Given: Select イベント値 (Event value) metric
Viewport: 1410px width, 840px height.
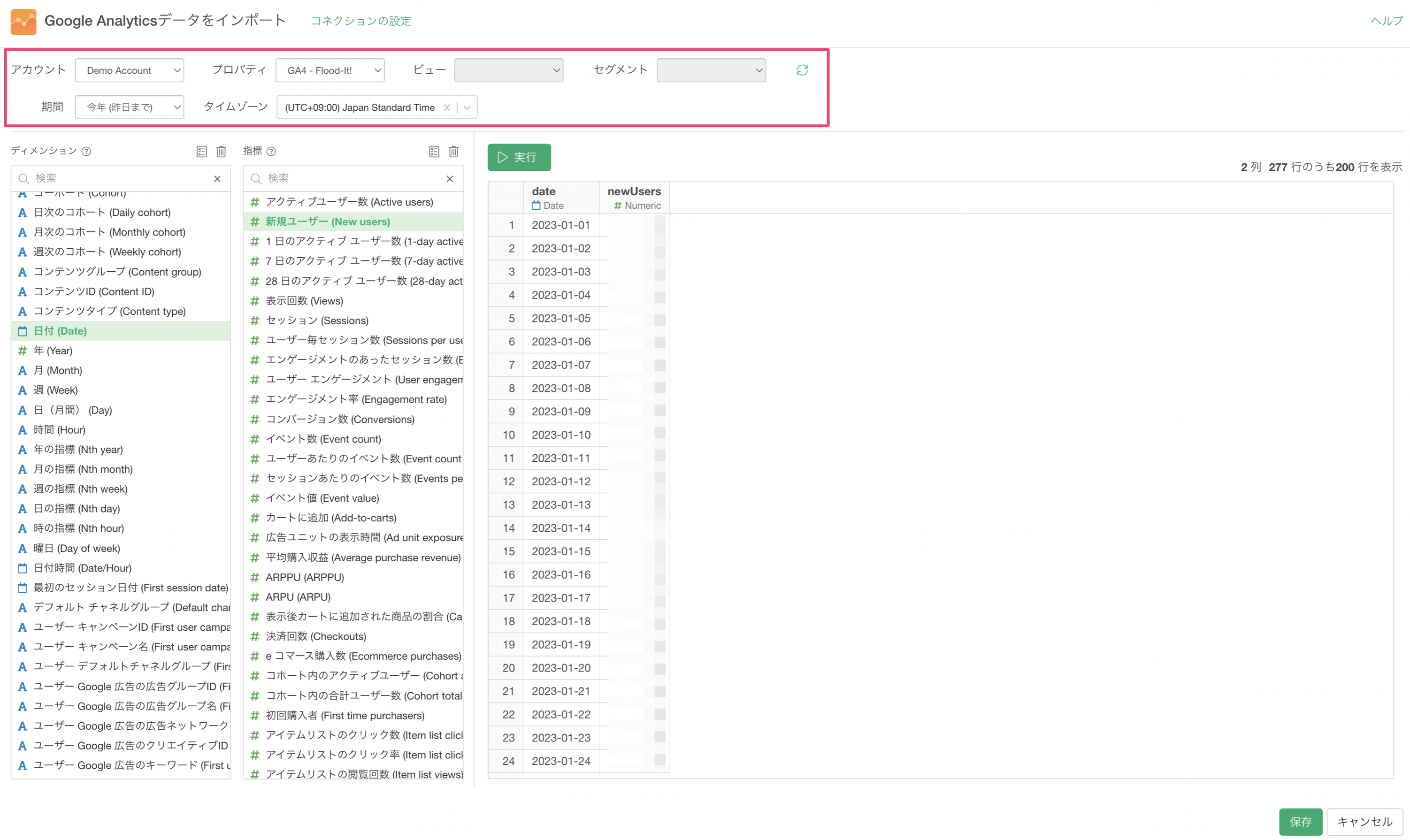Looking at the screenshot, I should [x=353, y=499].
